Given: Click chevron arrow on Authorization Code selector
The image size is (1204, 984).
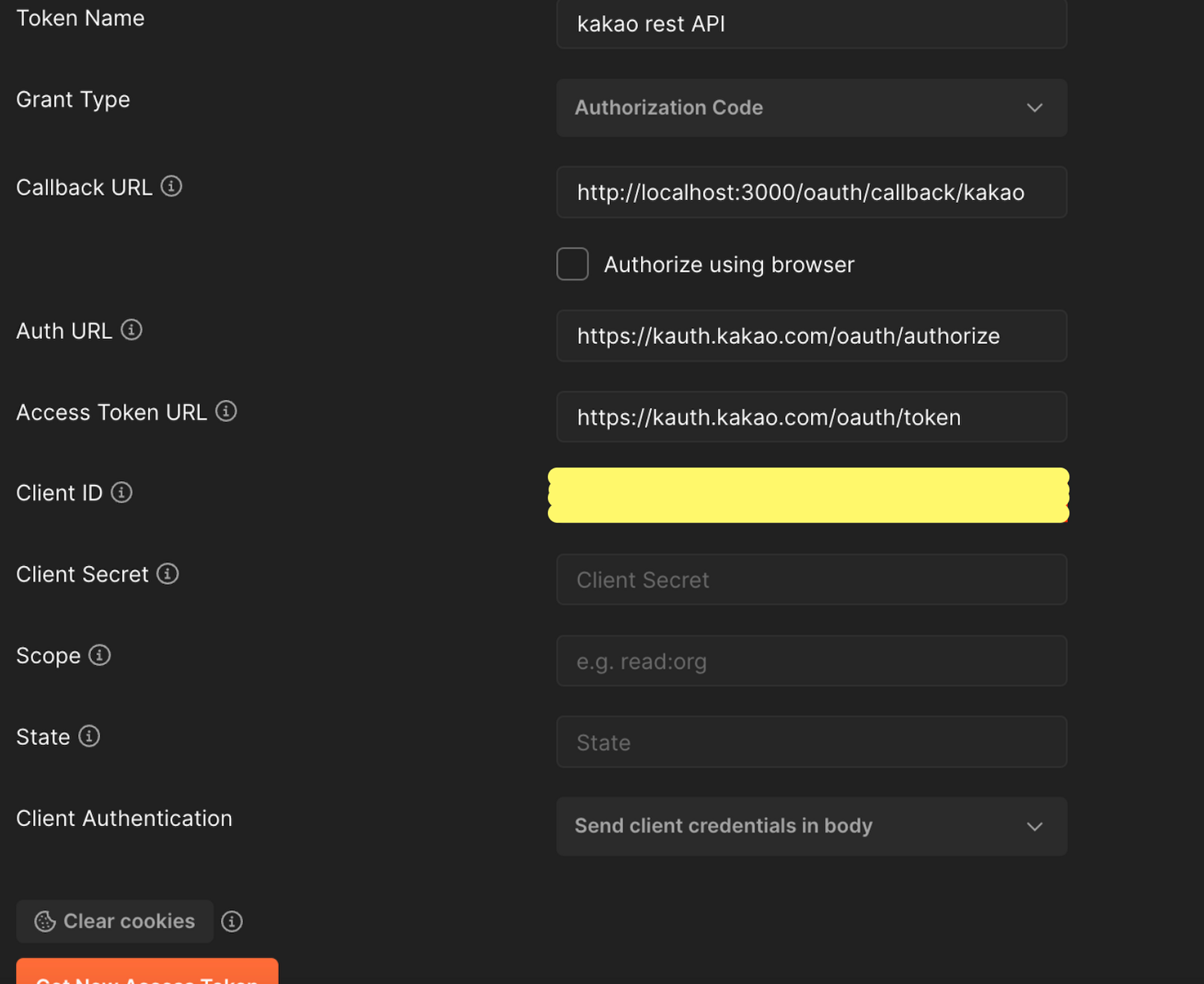Looking at the screenshot, I should pos(1034,108).
